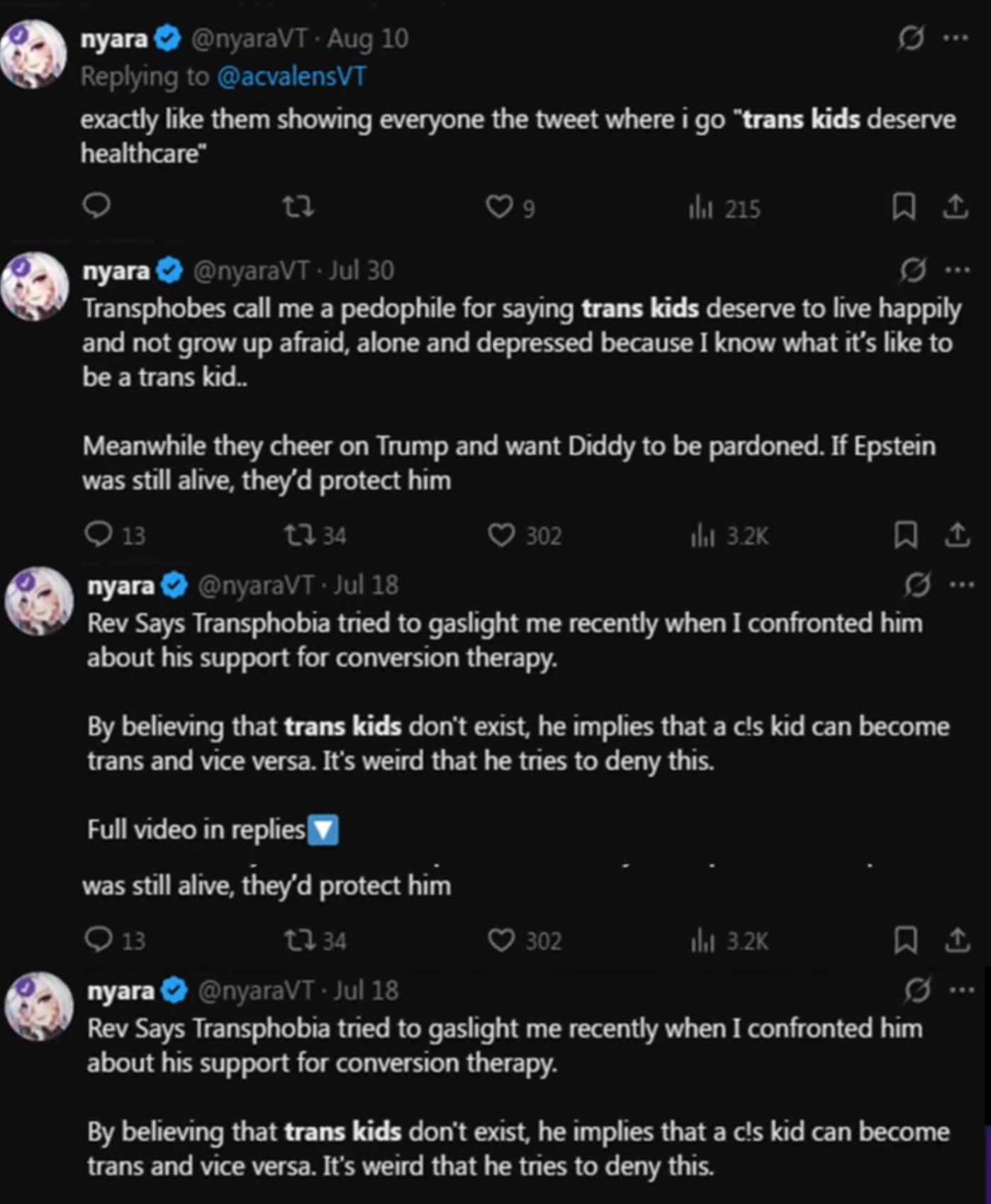The image size is (991, 1204).
Task: Like the tweet showing 9 likes
Action: point(499,207)
